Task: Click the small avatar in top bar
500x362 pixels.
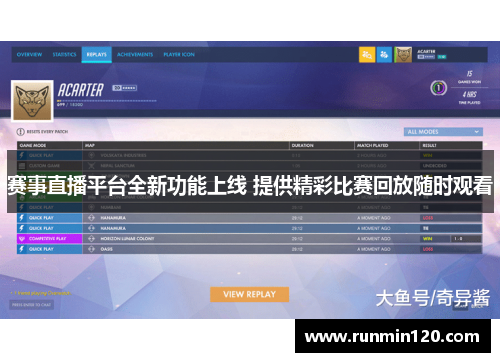Action: (x=403, y=55)
